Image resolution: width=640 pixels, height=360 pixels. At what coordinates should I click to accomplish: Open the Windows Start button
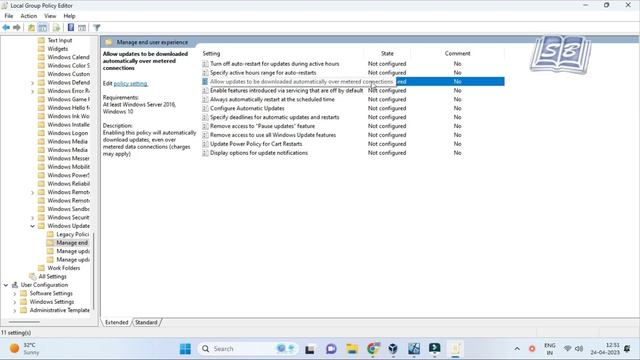(x=185, y=349)
